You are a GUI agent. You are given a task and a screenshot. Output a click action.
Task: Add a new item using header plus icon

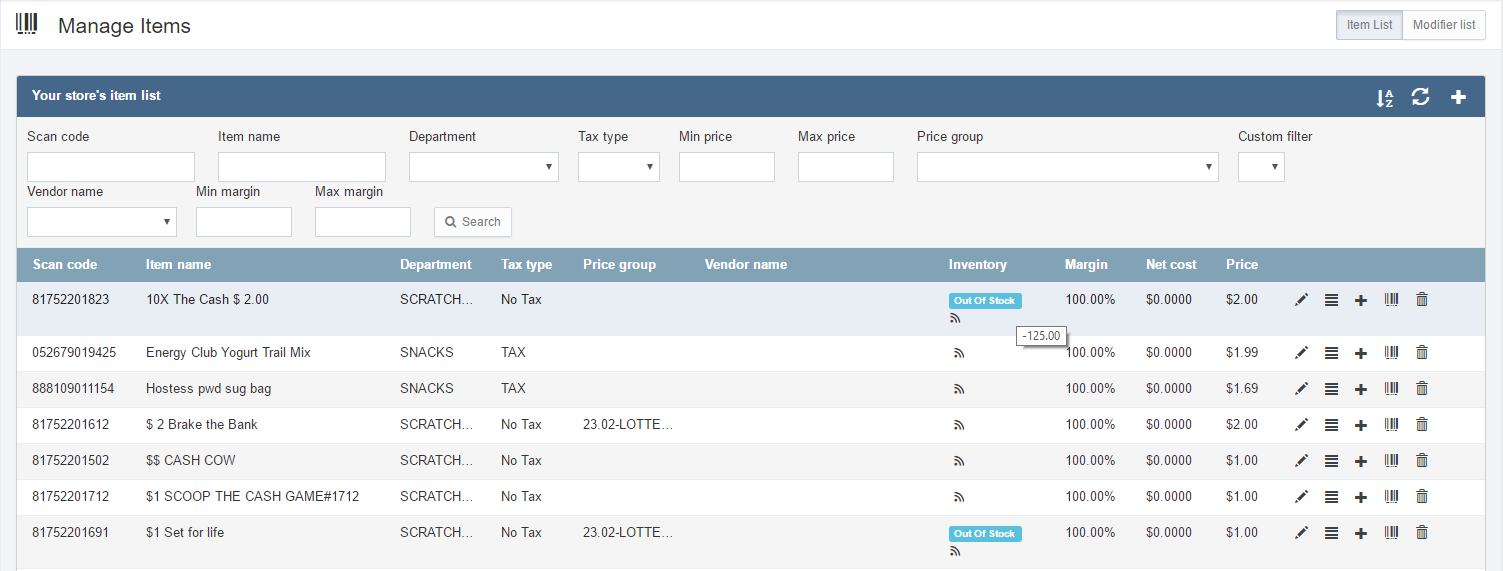1458,97
